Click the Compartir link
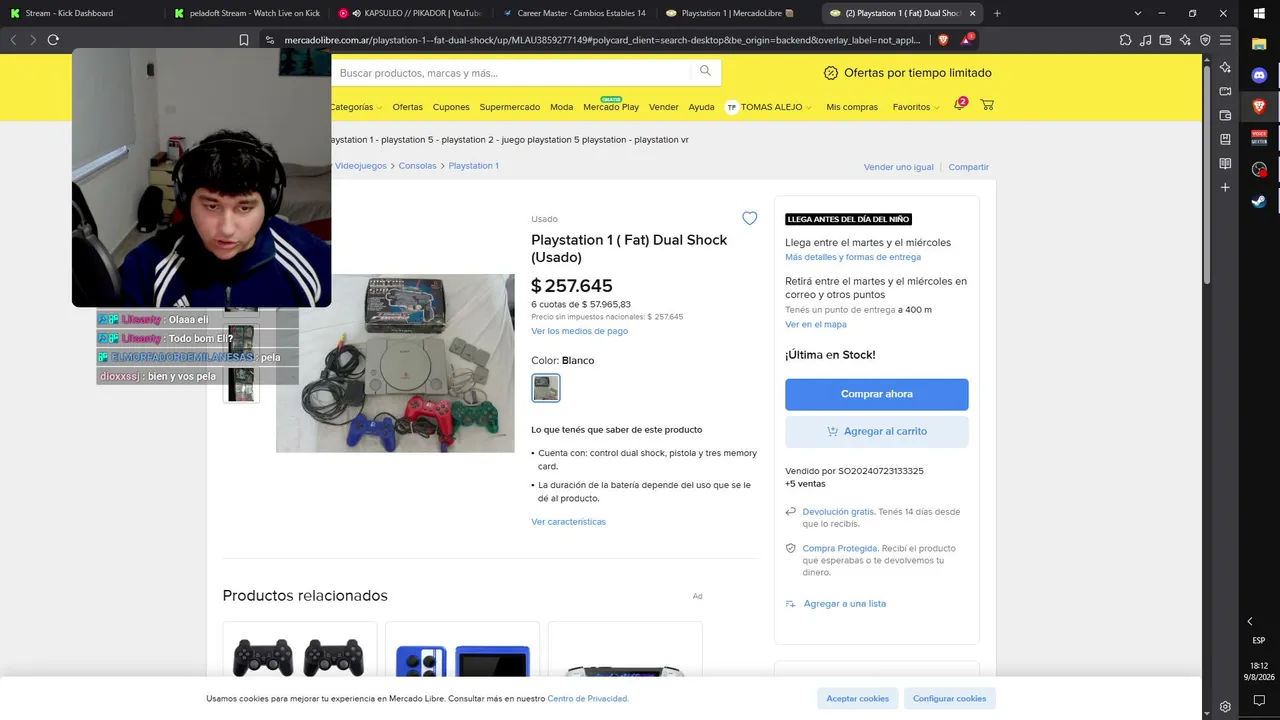The image size is (1280, 720). point(969,167)
